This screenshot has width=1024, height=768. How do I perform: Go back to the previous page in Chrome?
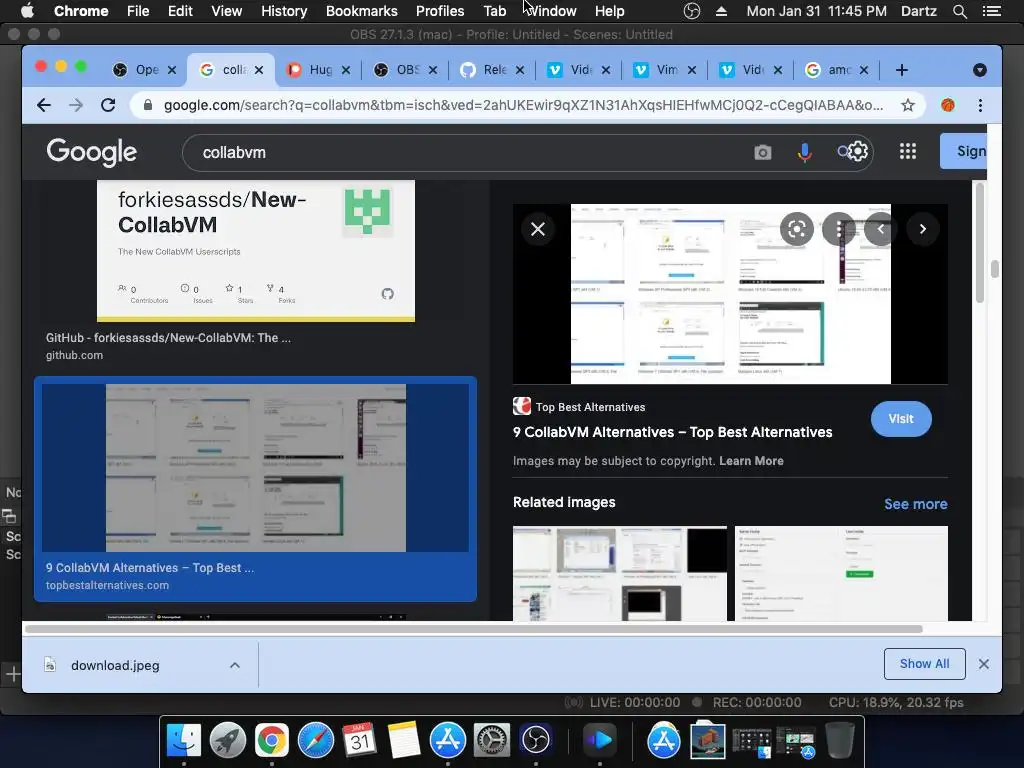pos(44,105)
